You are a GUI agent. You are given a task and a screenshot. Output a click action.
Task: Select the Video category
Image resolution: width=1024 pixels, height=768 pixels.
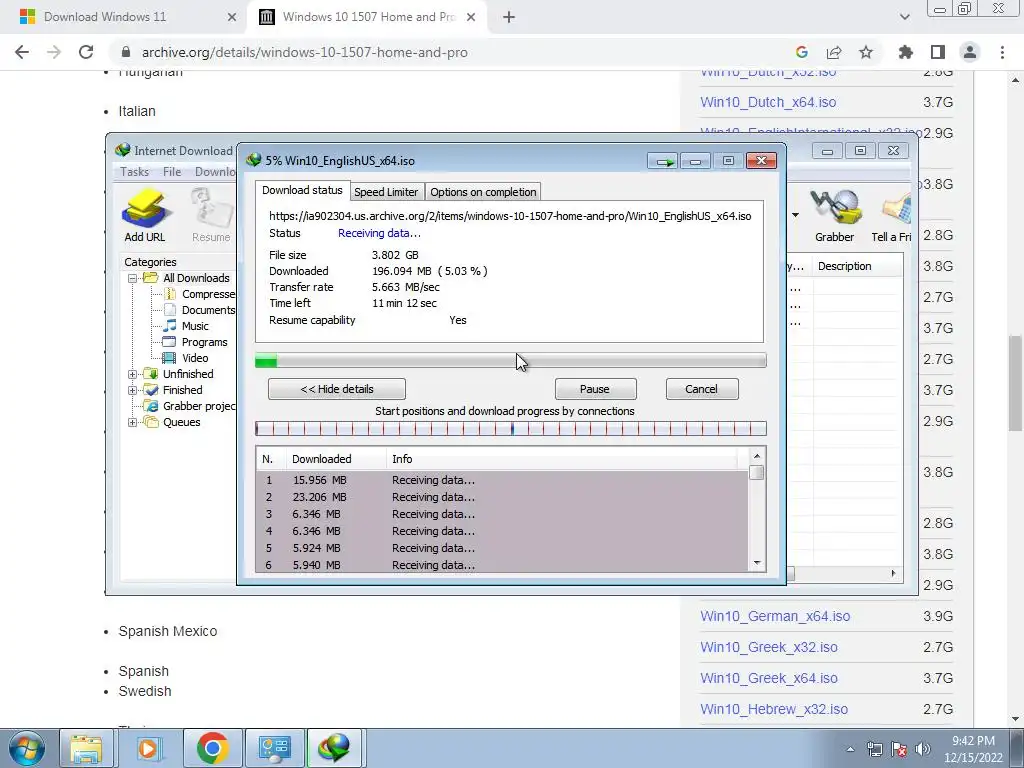[195, 358]
